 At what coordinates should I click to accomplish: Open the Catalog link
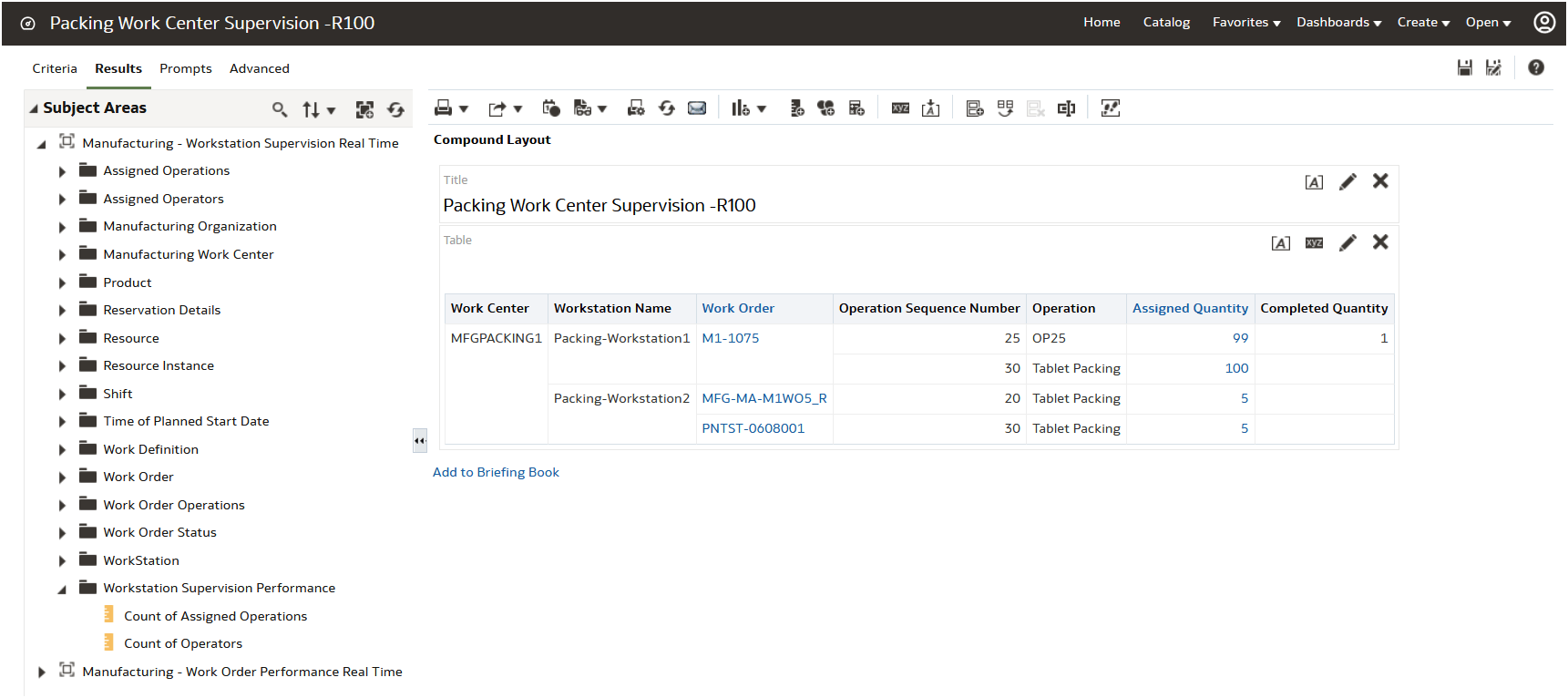[x=1166, y=22]
